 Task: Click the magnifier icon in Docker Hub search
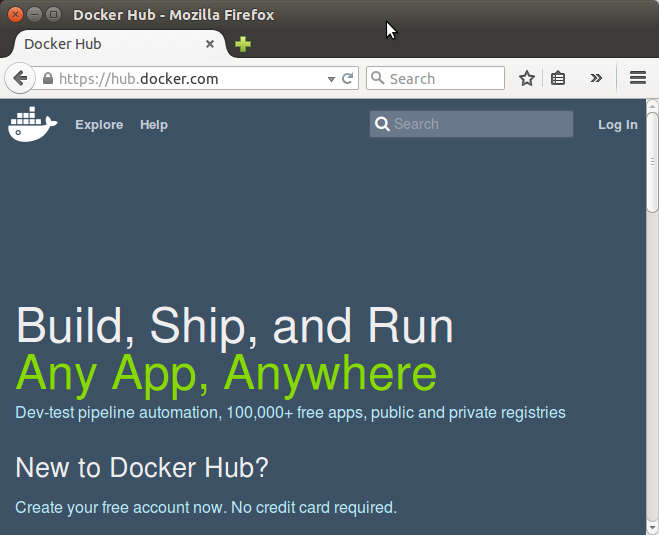point(382,124)
